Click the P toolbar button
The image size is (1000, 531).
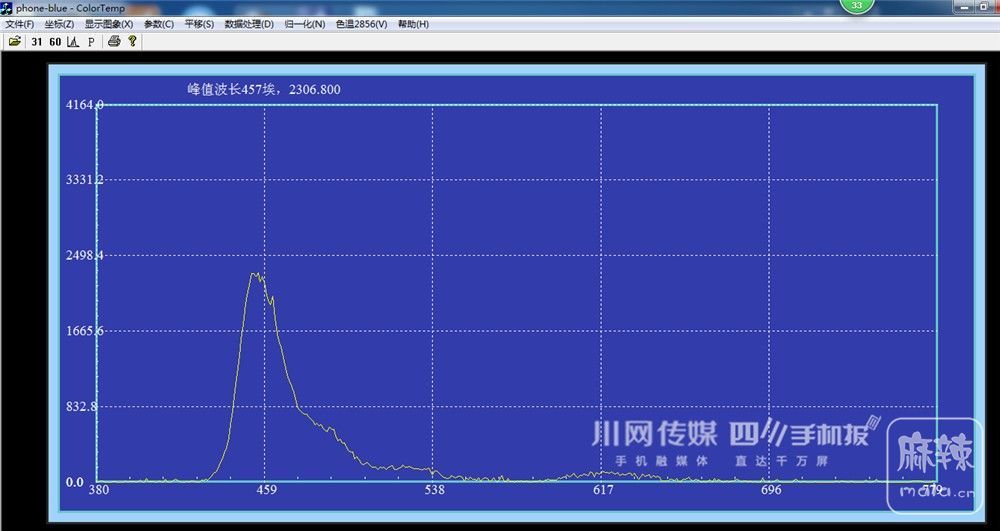91,41
